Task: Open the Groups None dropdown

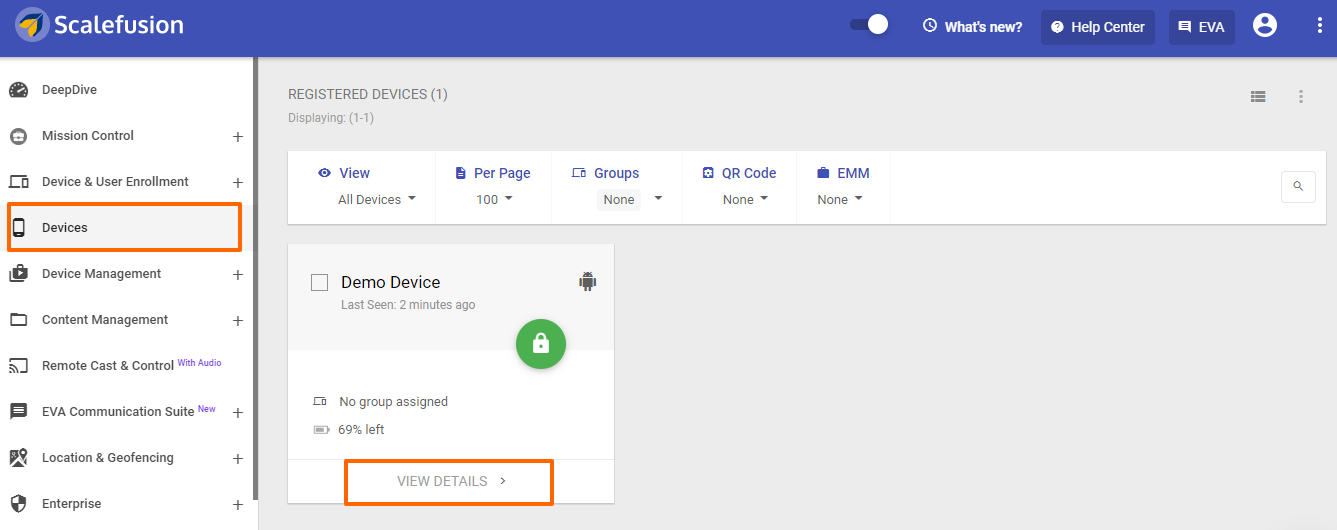Action: coord(631,200)
